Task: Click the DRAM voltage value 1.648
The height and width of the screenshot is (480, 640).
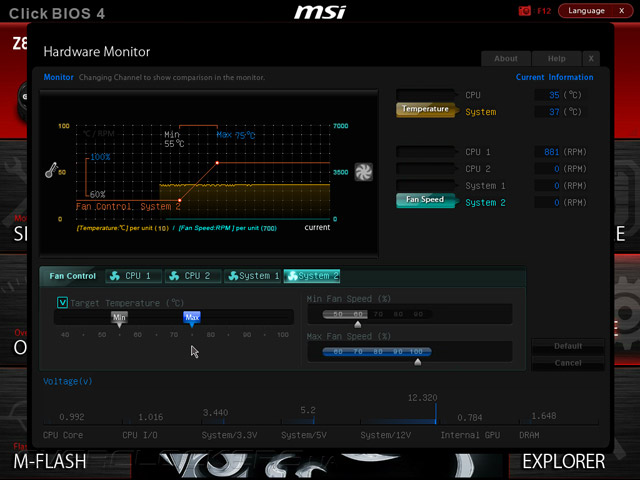Action: click(544, 416)
